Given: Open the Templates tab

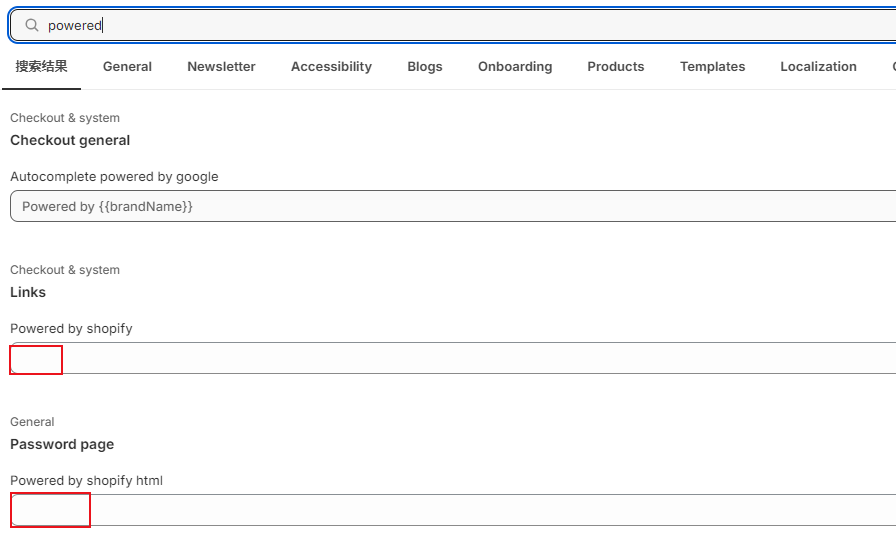Looking at the screenshot, I should [x=712, y=67].
